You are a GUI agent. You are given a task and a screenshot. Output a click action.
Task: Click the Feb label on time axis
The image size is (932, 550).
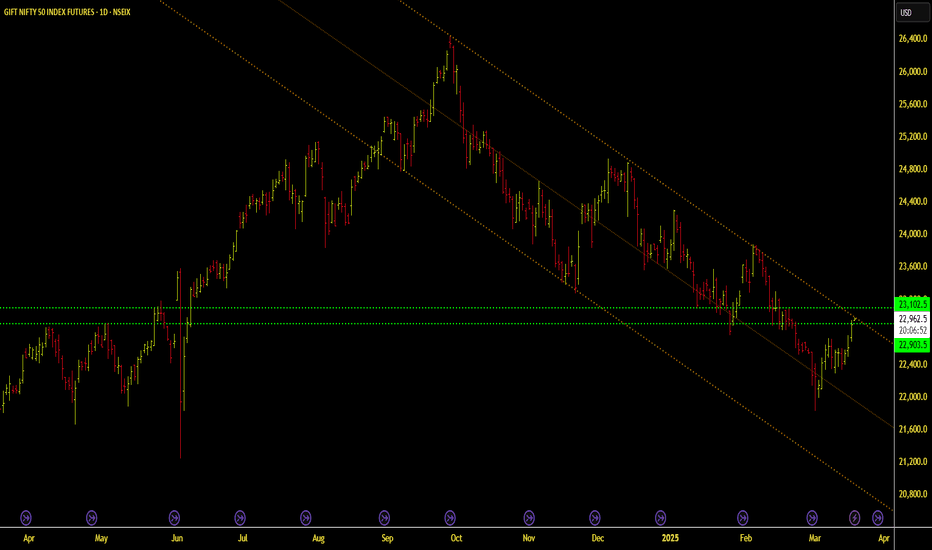coord(745,538)
